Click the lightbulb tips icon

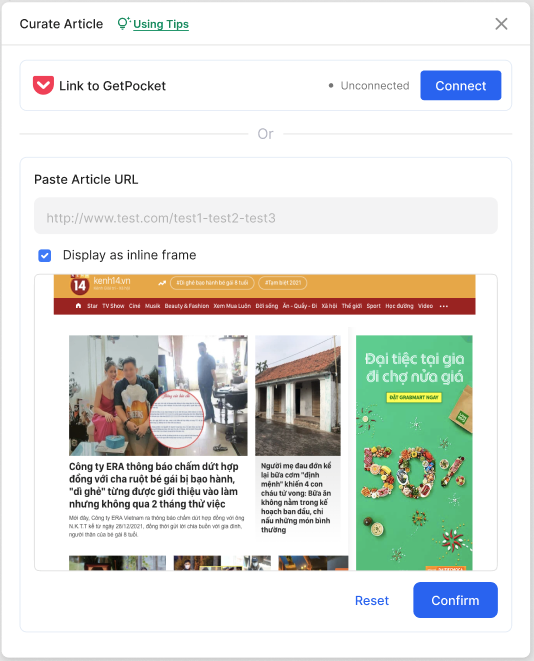pos(123,24)
